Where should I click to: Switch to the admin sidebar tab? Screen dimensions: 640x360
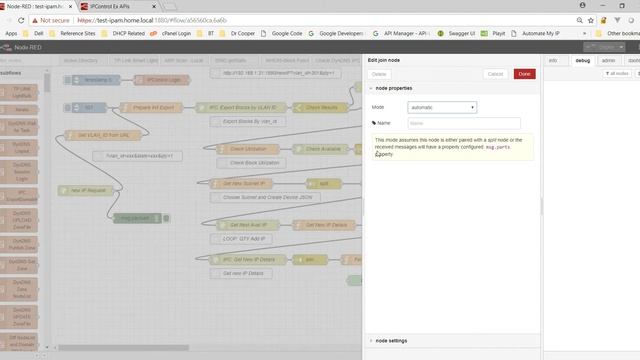608,60
